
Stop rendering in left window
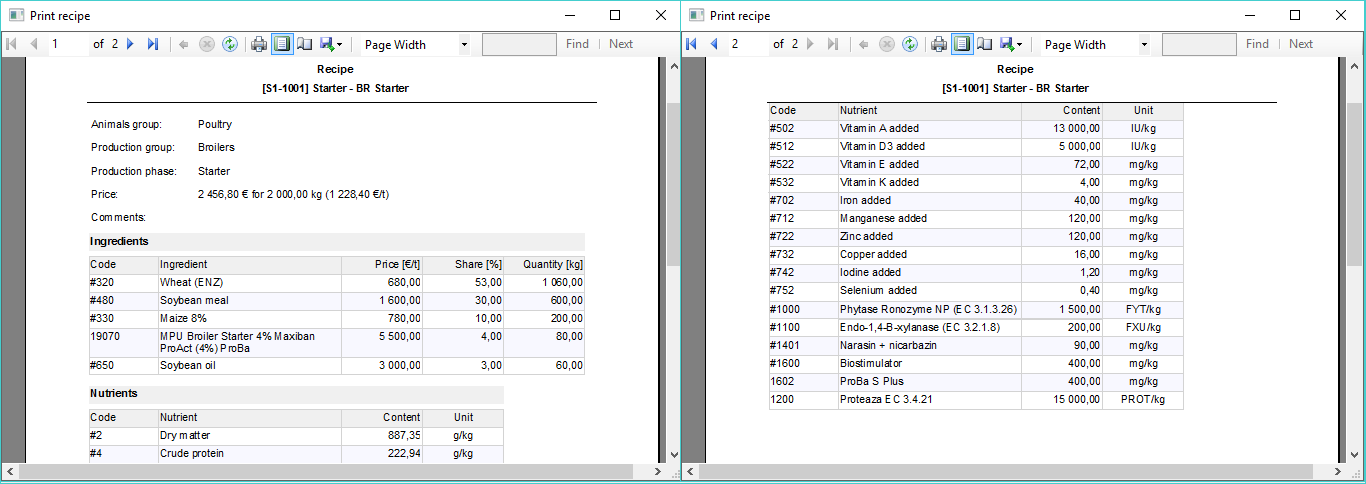point(207,44)
